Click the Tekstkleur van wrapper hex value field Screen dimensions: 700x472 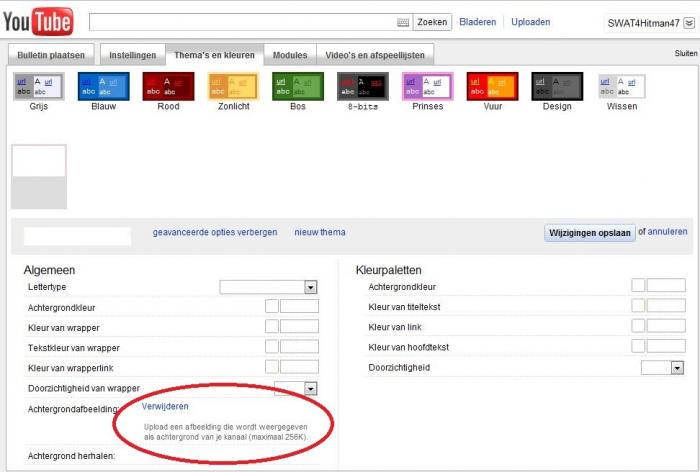299,347
